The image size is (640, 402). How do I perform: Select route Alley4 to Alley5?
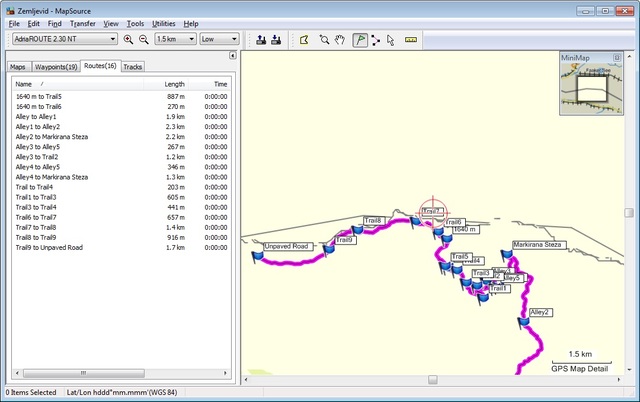coord(121,167)
